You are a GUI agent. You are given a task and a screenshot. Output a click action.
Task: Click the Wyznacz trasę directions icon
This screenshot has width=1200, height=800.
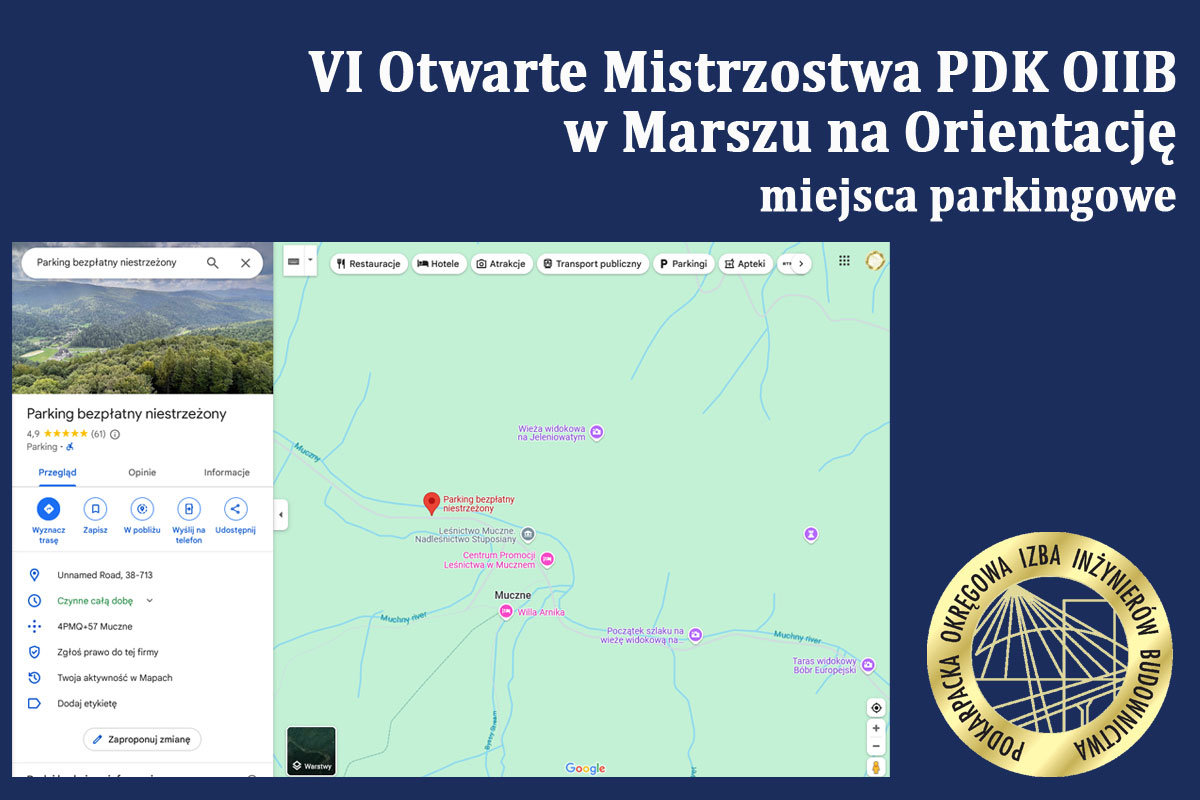[x=48, y=508]
